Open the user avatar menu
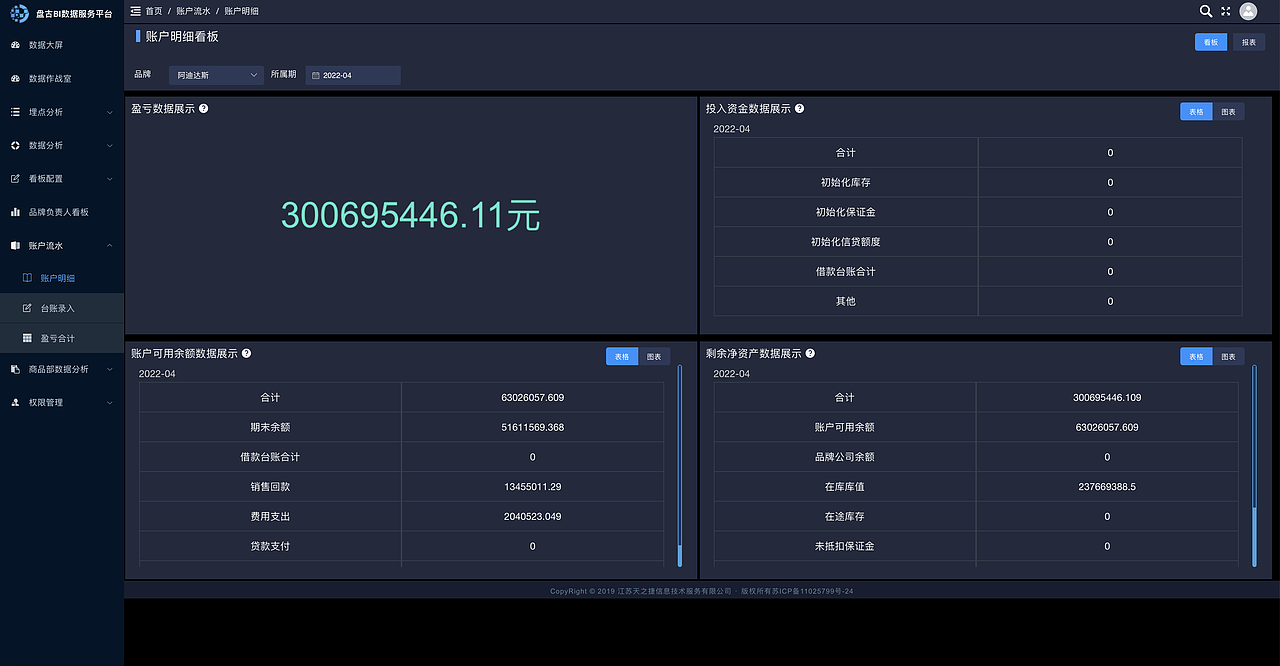The height and width of the screenshot is (666, 1280). (x=1247, y=11)
